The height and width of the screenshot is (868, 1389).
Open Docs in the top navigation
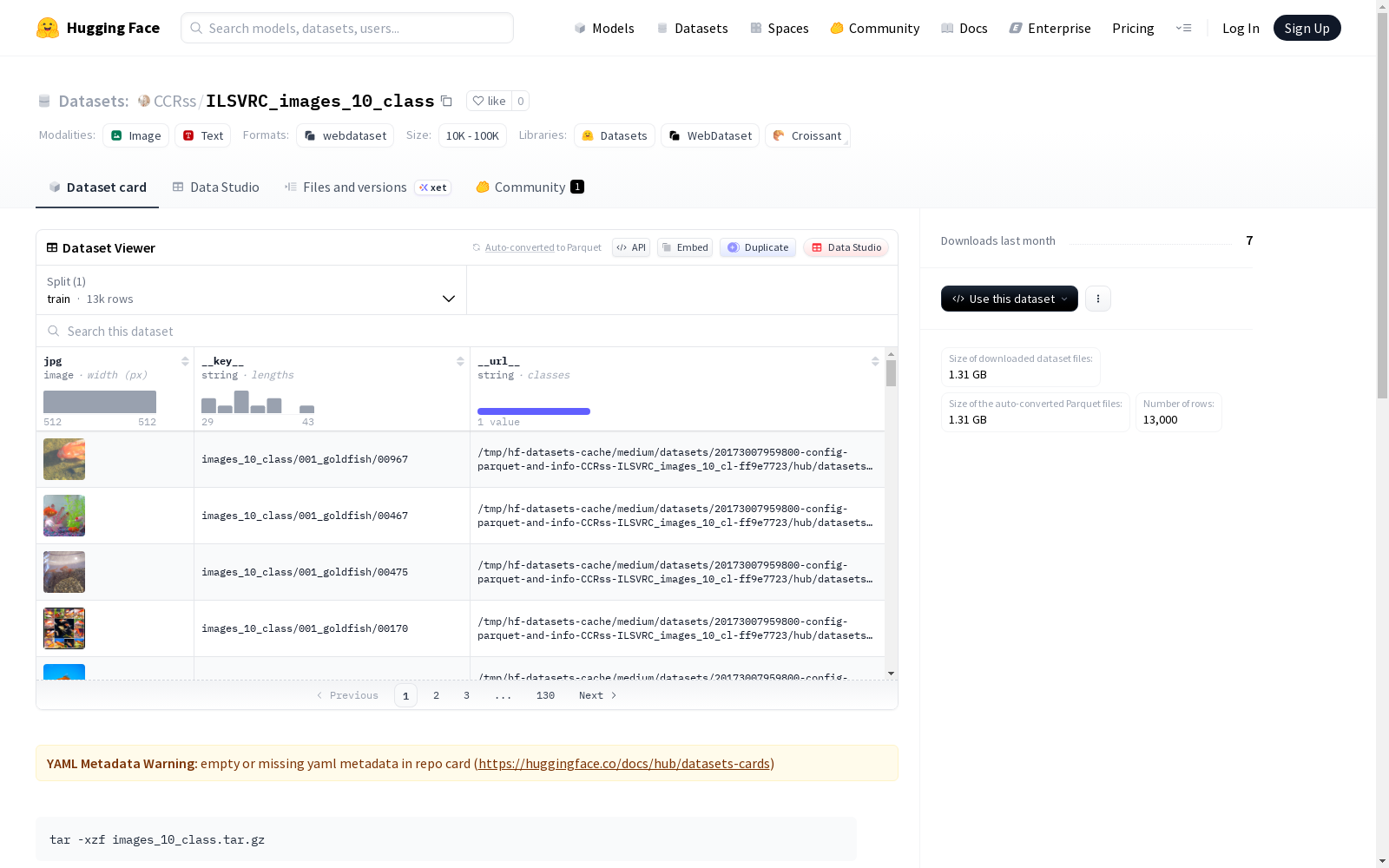point(964,28)
